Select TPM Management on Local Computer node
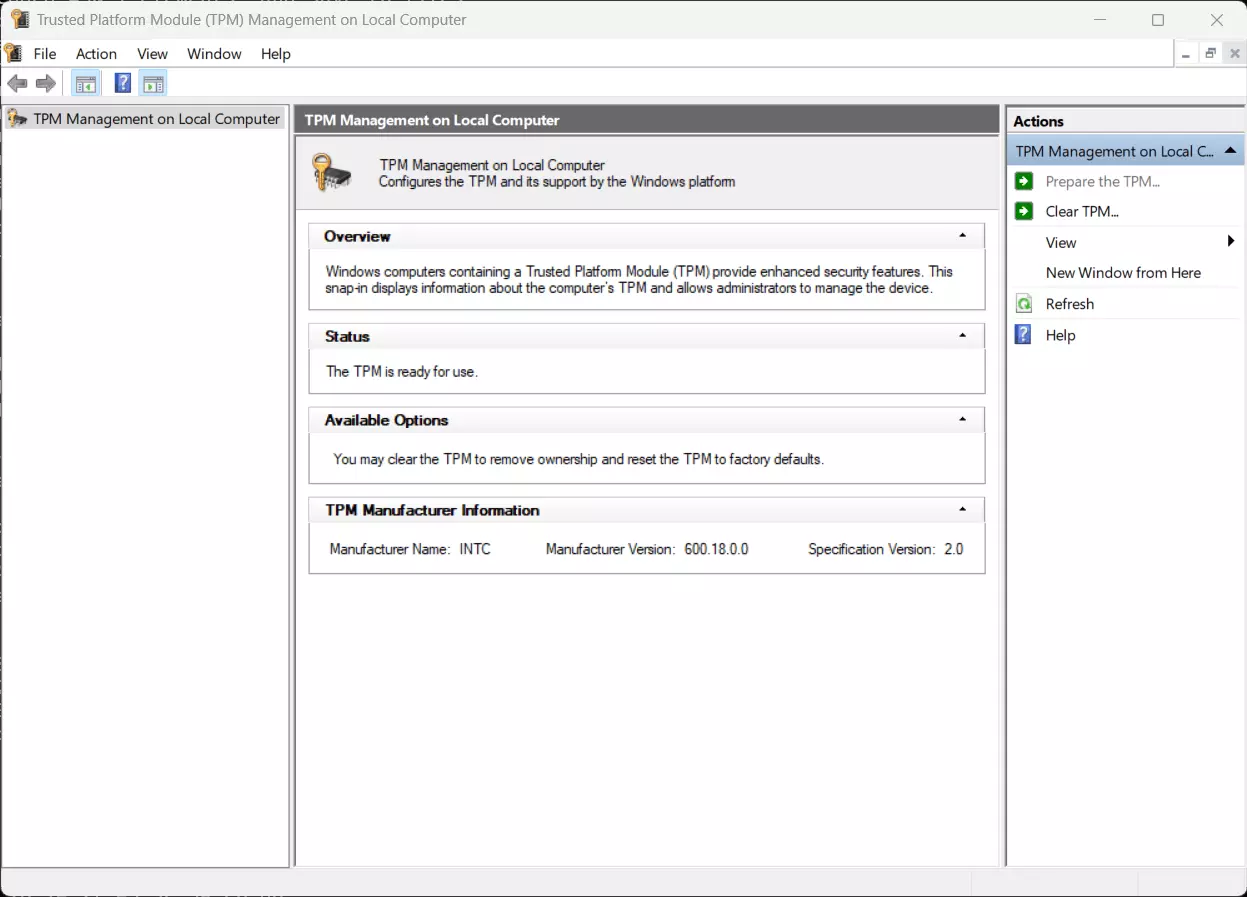This screenshot has width=1247, height=897. 156,119
